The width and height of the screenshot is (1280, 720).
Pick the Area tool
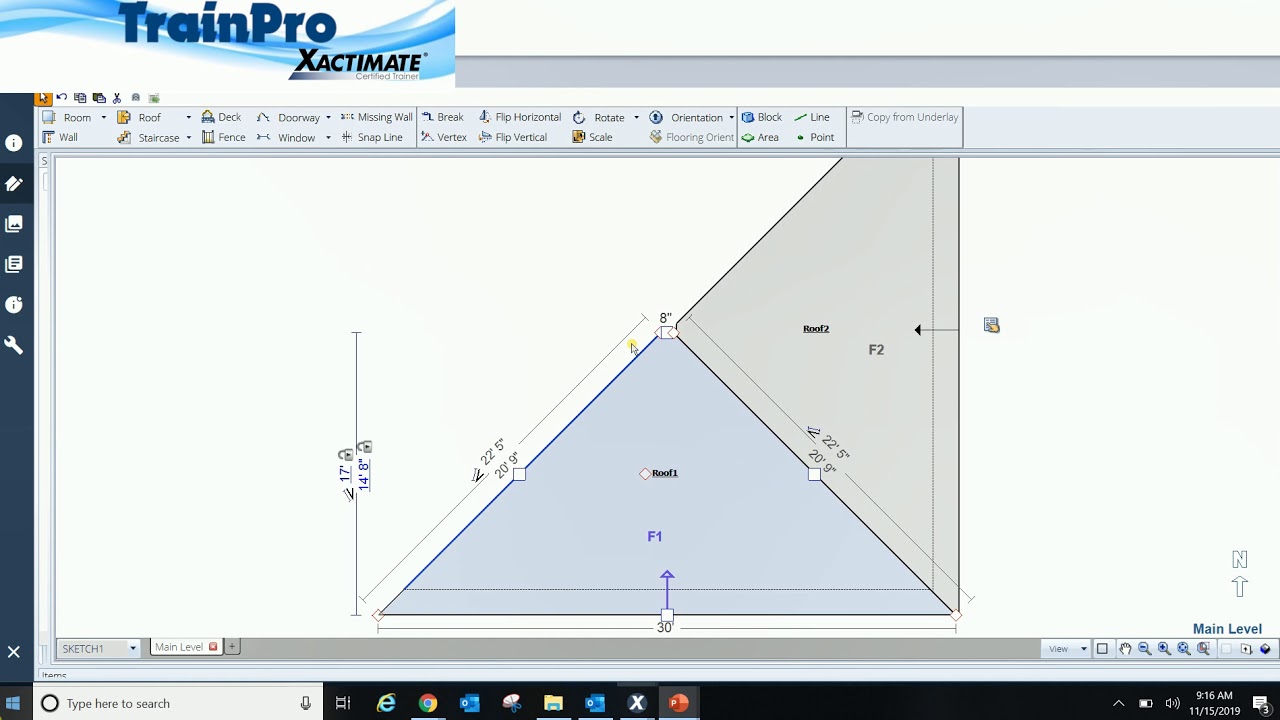(x=759, y=137)
